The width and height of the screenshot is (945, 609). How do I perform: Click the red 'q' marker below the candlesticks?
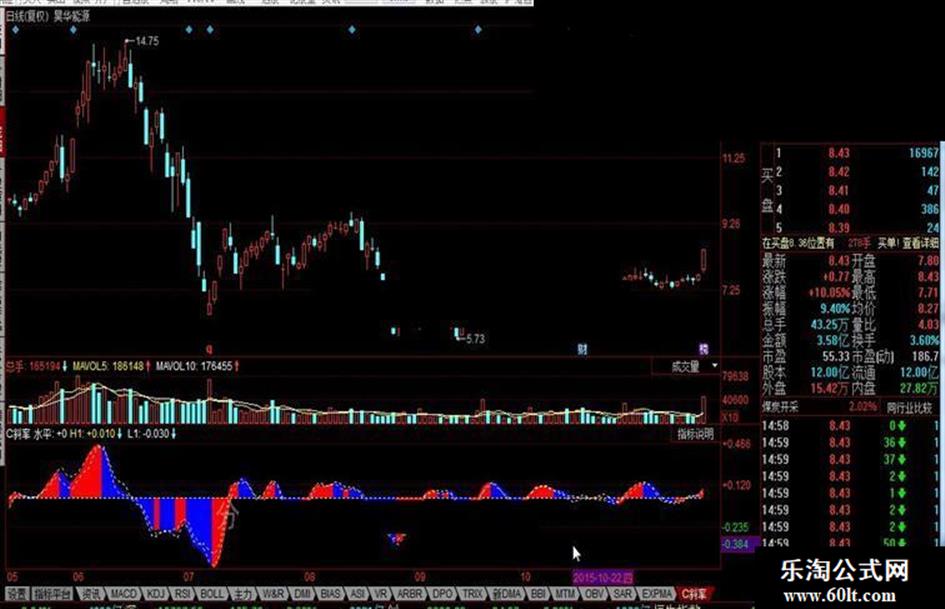pos(209,349)
